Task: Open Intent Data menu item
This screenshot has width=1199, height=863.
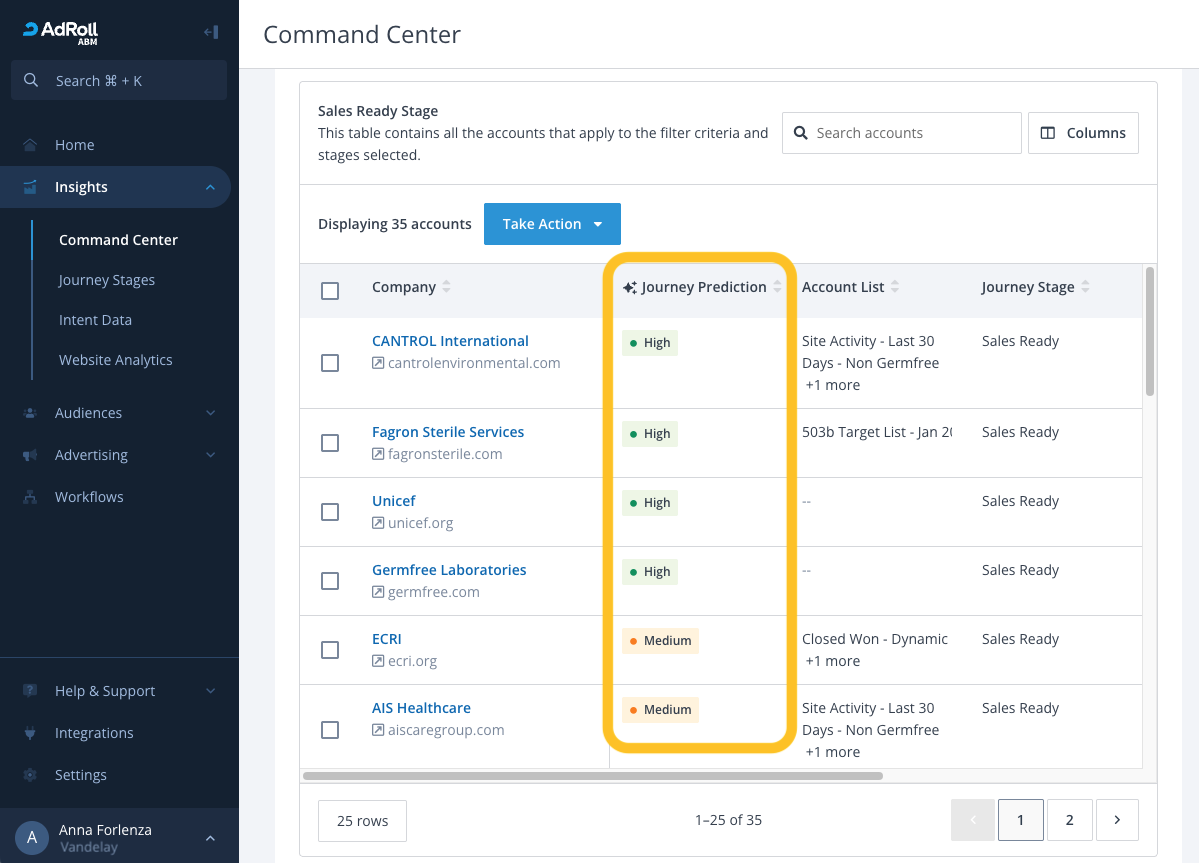Action: (96, 320)
